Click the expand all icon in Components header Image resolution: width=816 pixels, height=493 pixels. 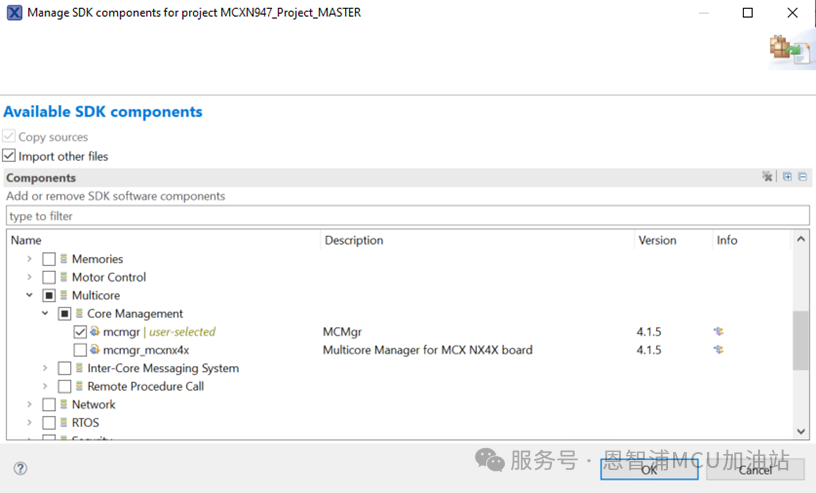click(787, 176)
